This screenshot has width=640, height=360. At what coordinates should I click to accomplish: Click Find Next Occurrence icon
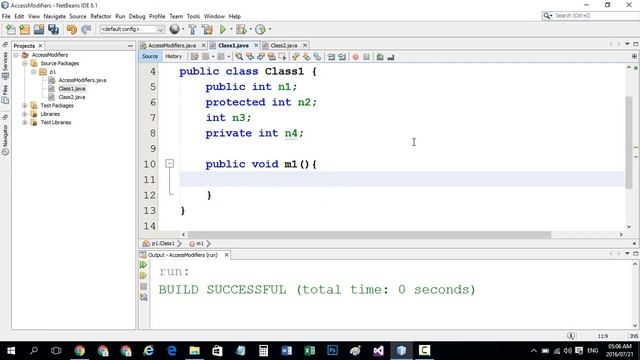tap(261, 57)
